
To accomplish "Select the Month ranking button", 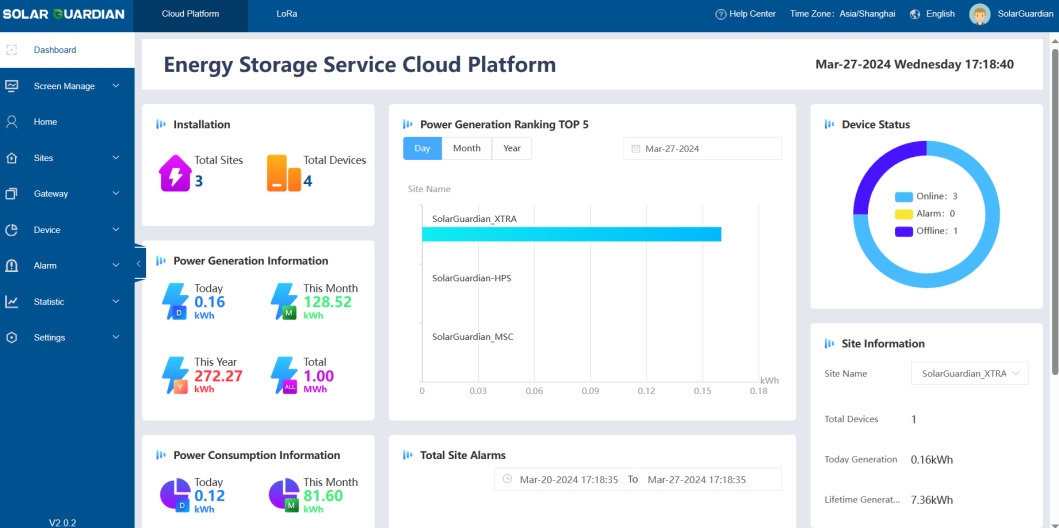I will [x=466, y=148].
